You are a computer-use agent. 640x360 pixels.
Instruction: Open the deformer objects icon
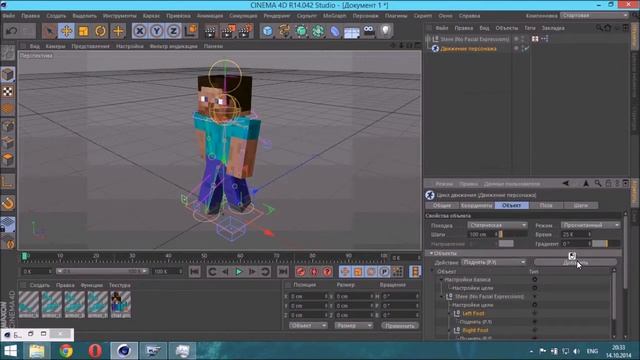click(335, 31)
